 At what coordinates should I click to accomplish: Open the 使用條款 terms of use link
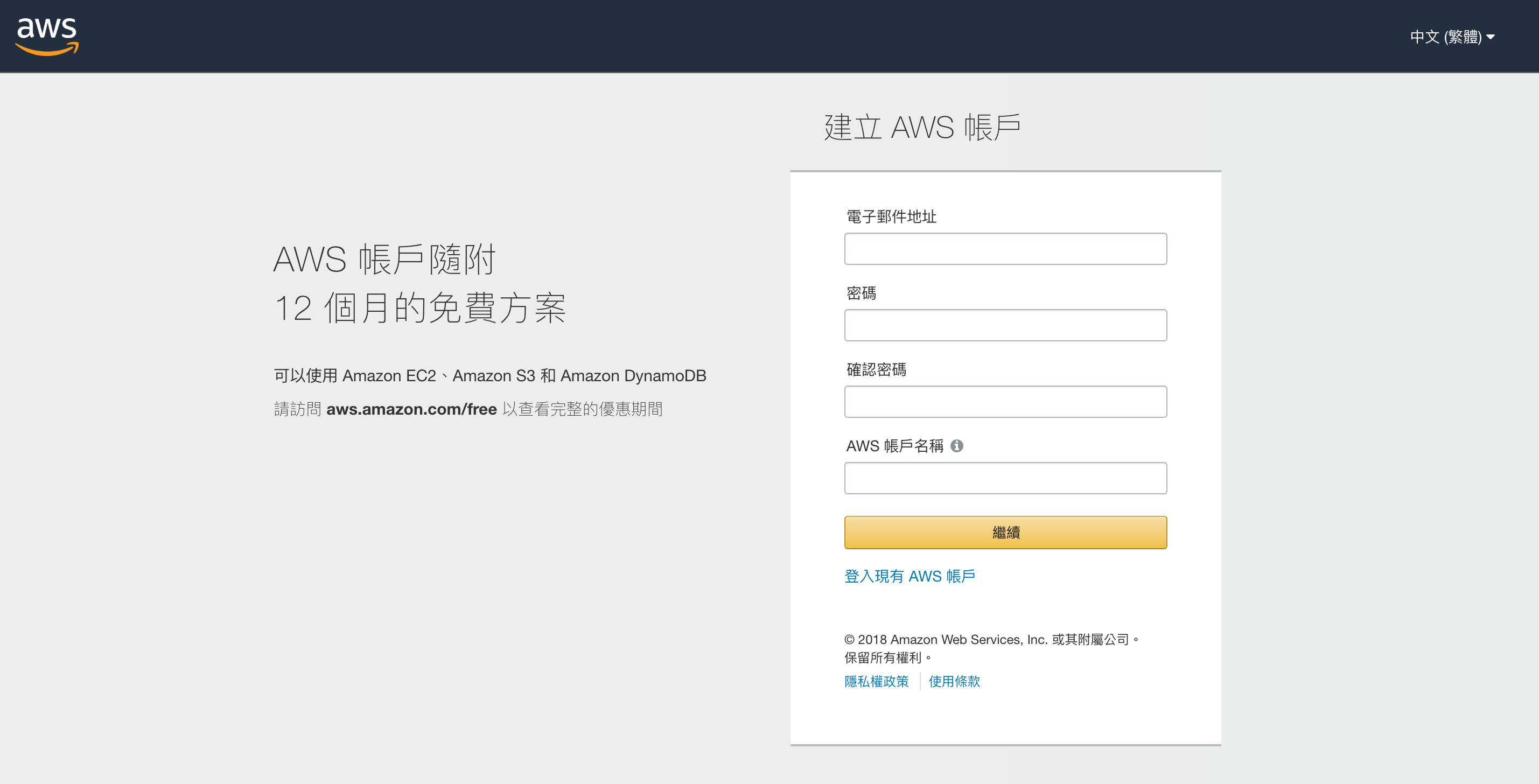point(954,681)
